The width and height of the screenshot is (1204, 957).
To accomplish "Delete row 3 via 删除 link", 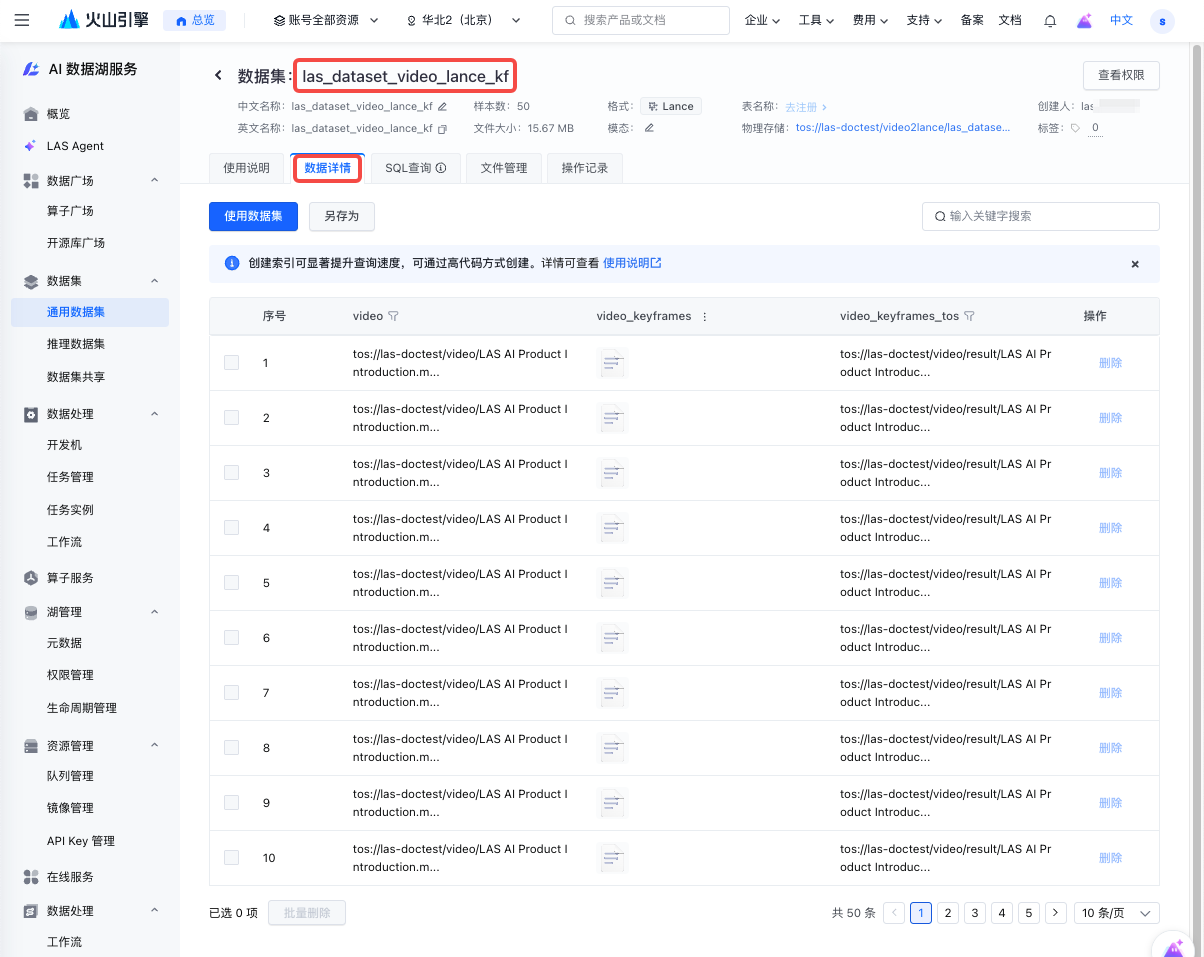I will click(1110, 473).
